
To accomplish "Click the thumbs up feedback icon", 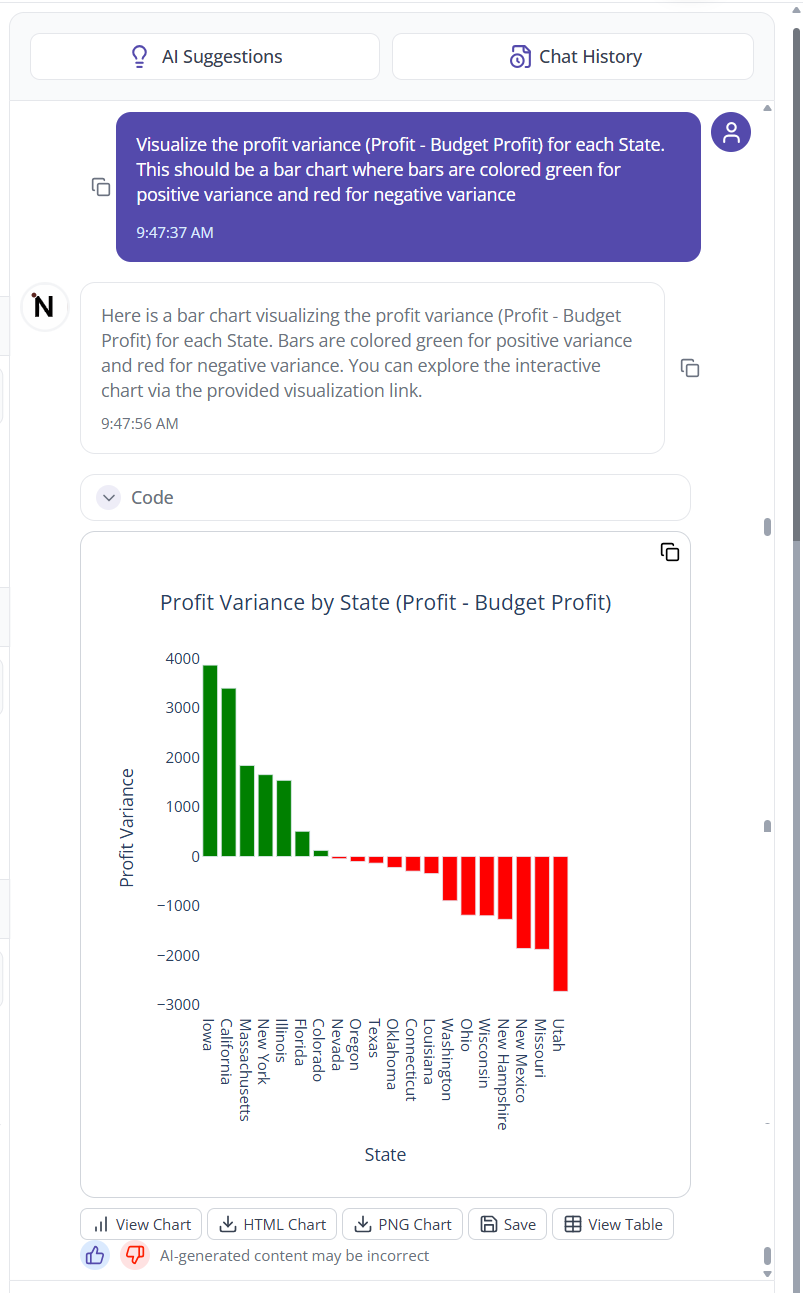I will (x=95, y=1255).
